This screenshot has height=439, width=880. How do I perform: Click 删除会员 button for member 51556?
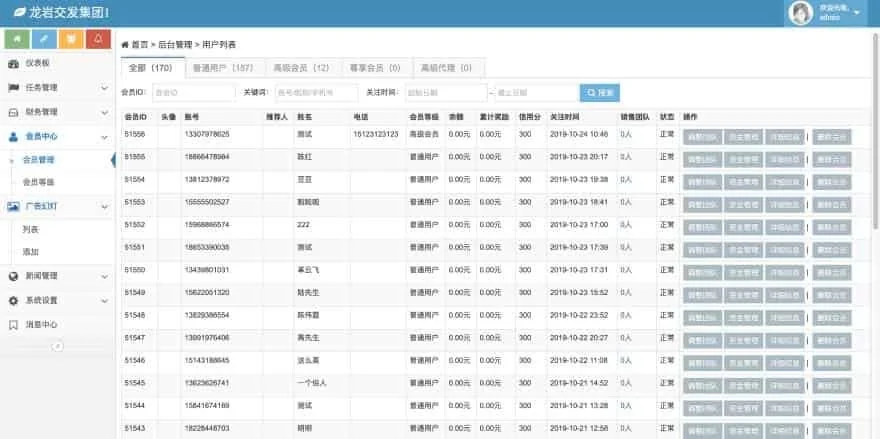pyautogui.click(x=832, y=135)
